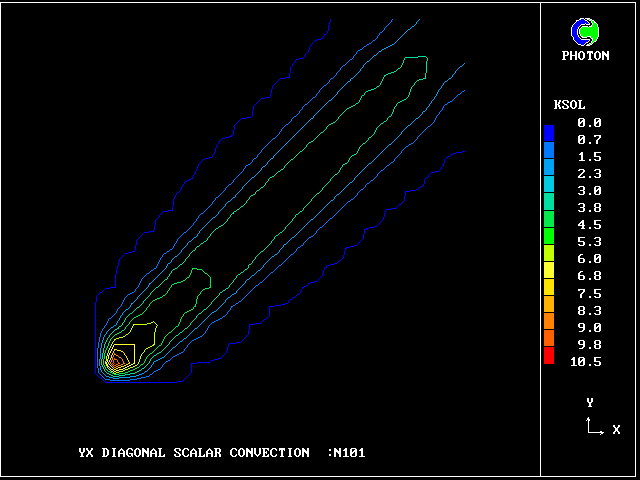Screen dimensions: 640x480
Task: Click the KSOL legend heading
Action: (x=569, y=105)
